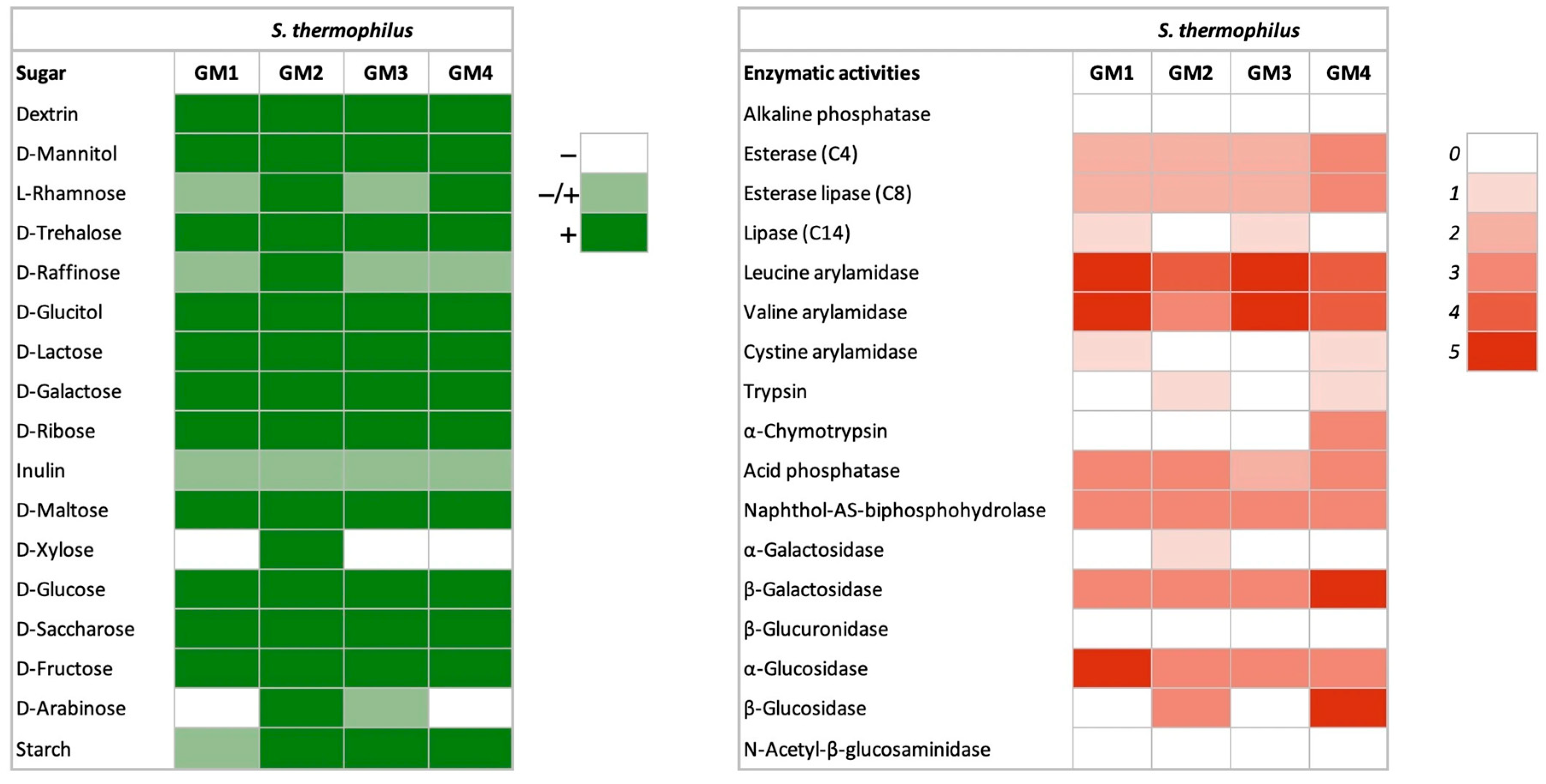
Task: Click the "Inulin" row label
Action: pyautogui.click(x=41, y=471)
